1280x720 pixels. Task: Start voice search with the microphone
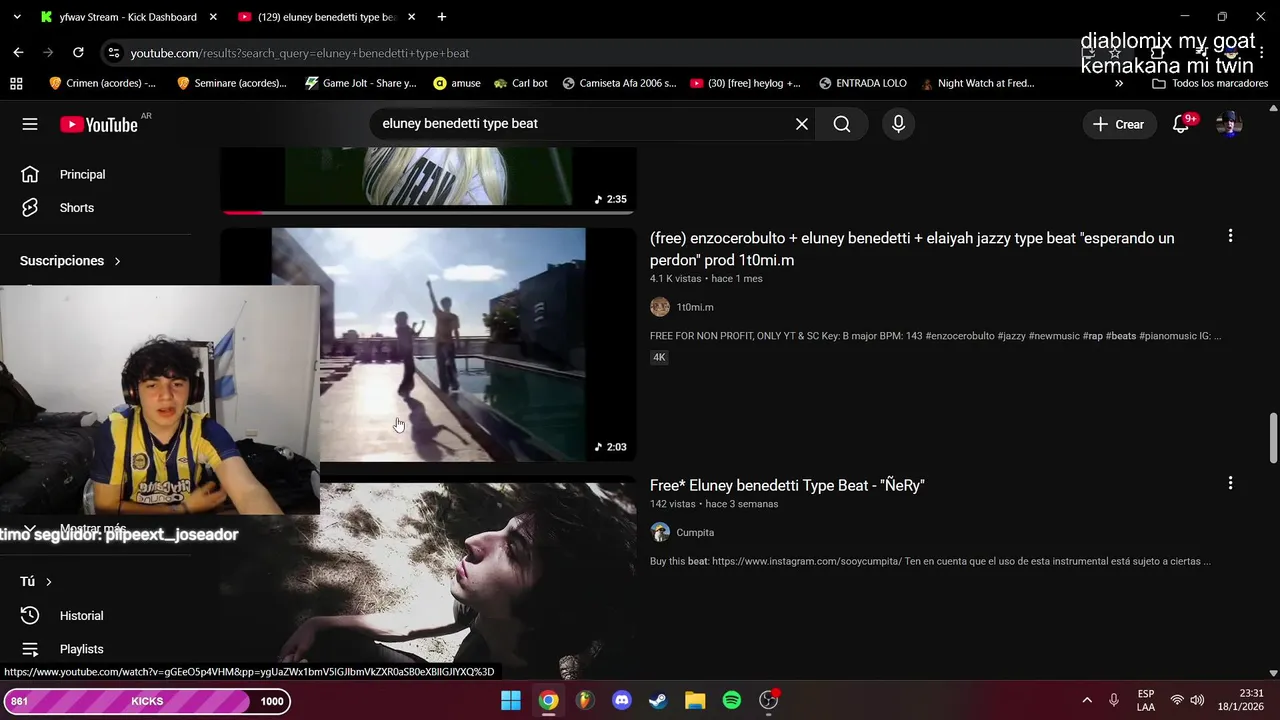[x=898, y=124]
